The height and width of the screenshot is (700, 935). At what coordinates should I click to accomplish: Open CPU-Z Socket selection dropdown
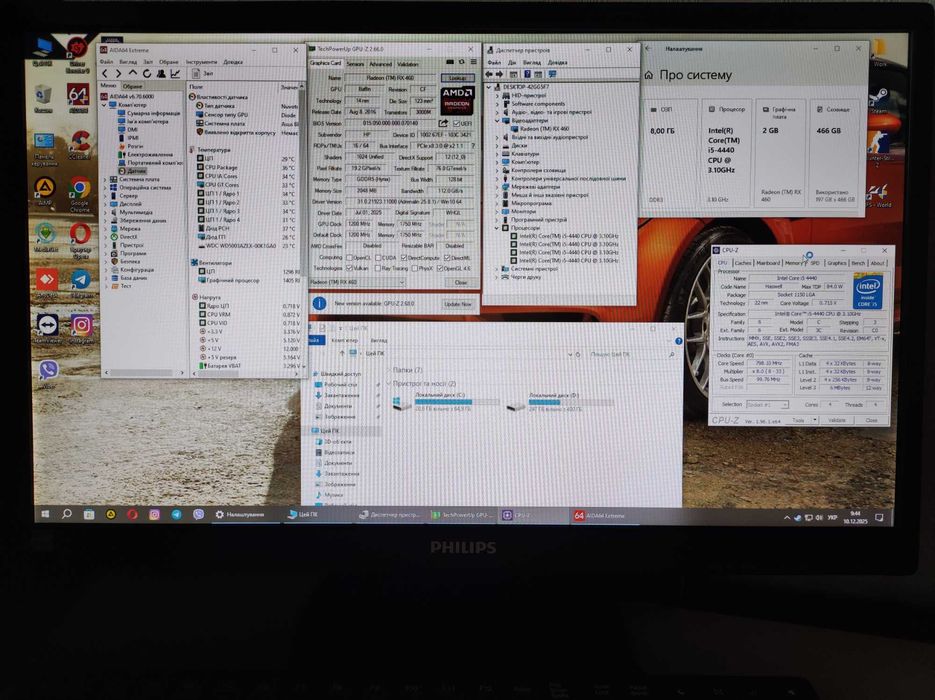point(767,404)
